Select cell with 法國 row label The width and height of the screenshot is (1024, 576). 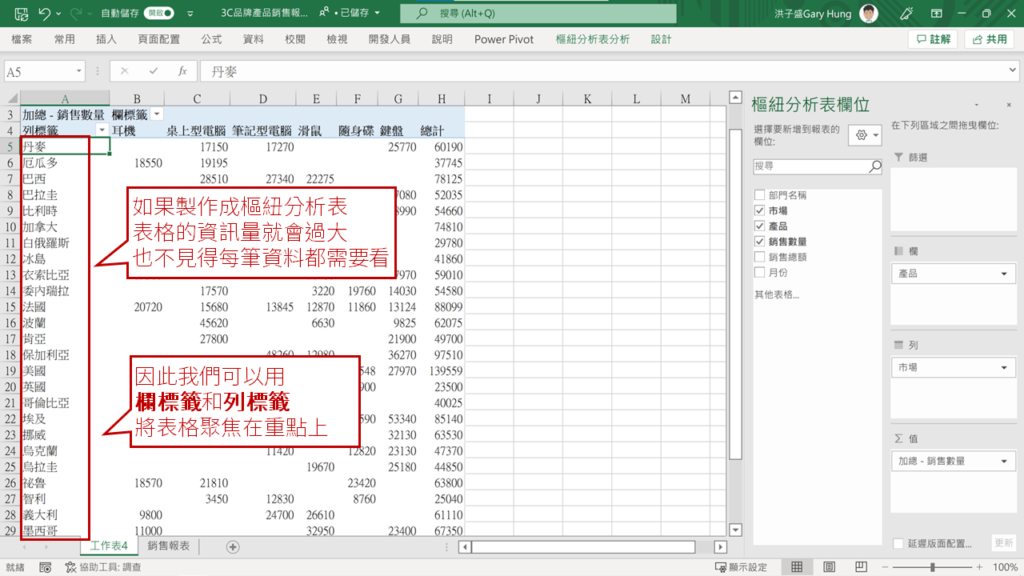65,306
